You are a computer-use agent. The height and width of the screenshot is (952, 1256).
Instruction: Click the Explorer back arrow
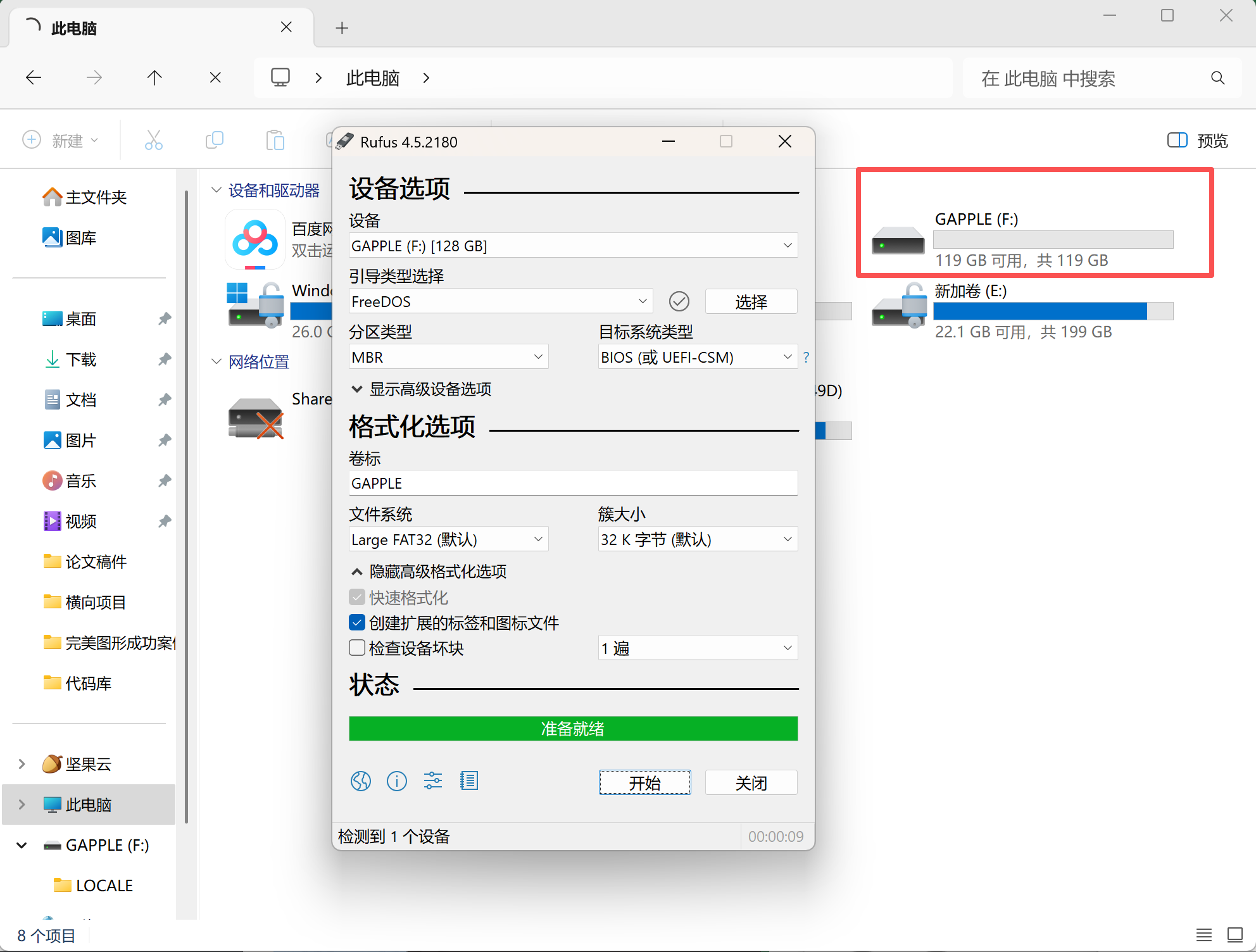click(x=34, y=78)
